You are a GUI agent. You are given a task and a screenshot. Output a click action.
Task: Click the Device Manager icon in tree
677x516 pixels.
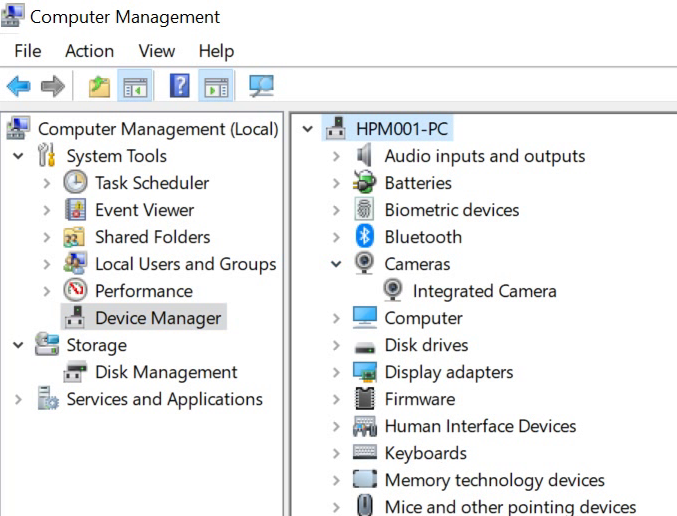75,317
